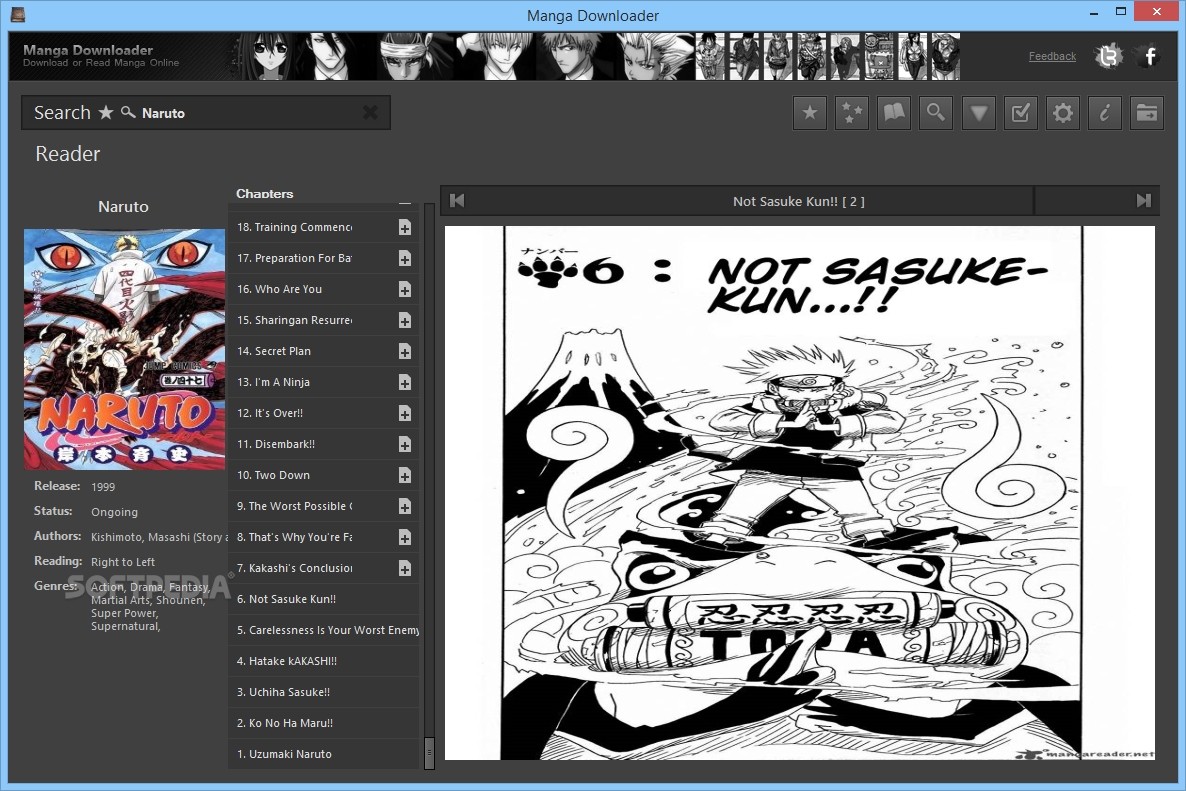Add chapter 17 Preparation For Battle to downloads
Image resolution: width=1186 pixels, height=791 pixels.
(405, 259)
